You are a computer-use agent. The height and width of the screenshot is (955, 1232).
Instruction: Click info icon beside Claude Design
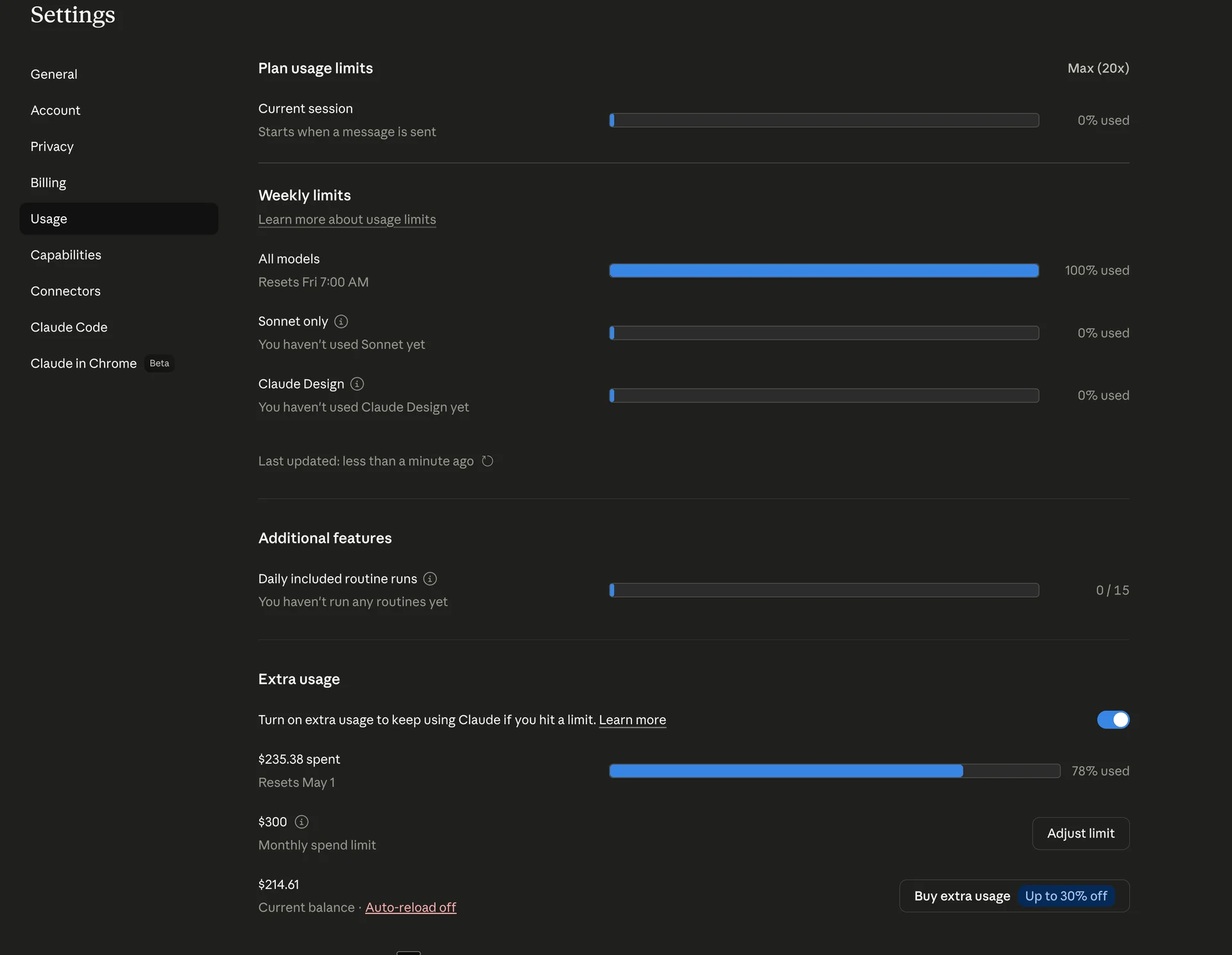click(357, 384)
